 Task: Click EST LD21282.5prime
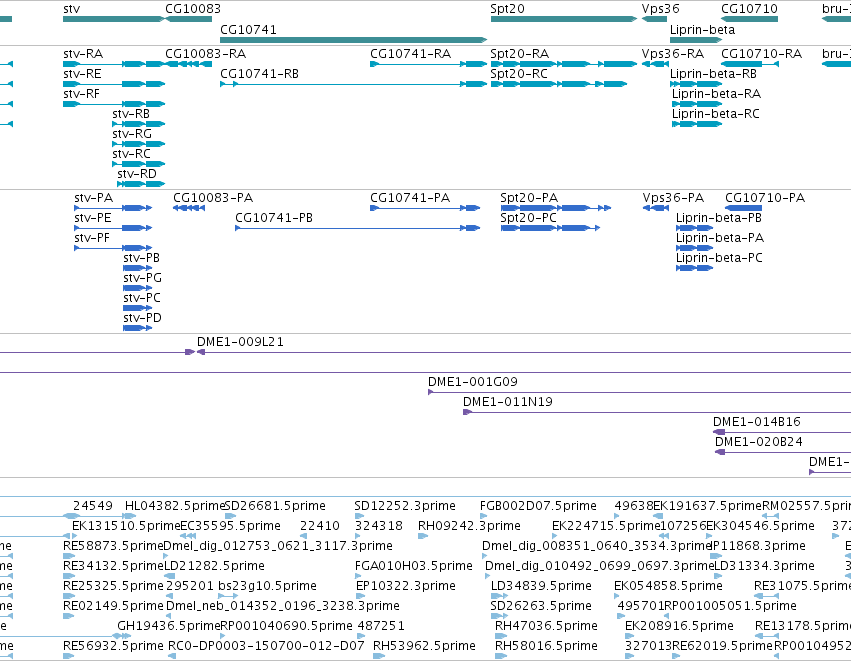click(x=170, y=576)
